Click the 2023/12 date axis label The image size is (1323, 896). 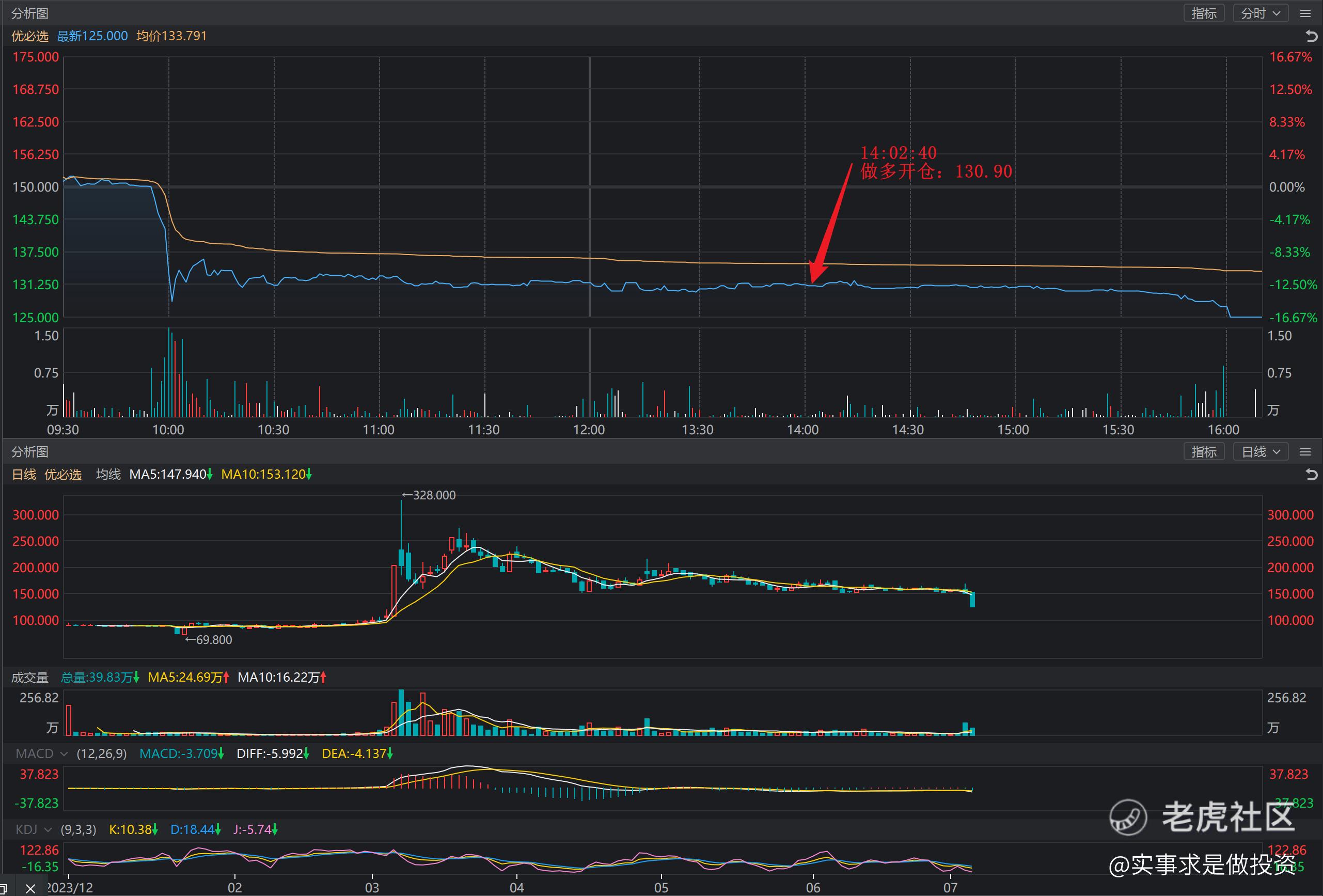[69, 888]
